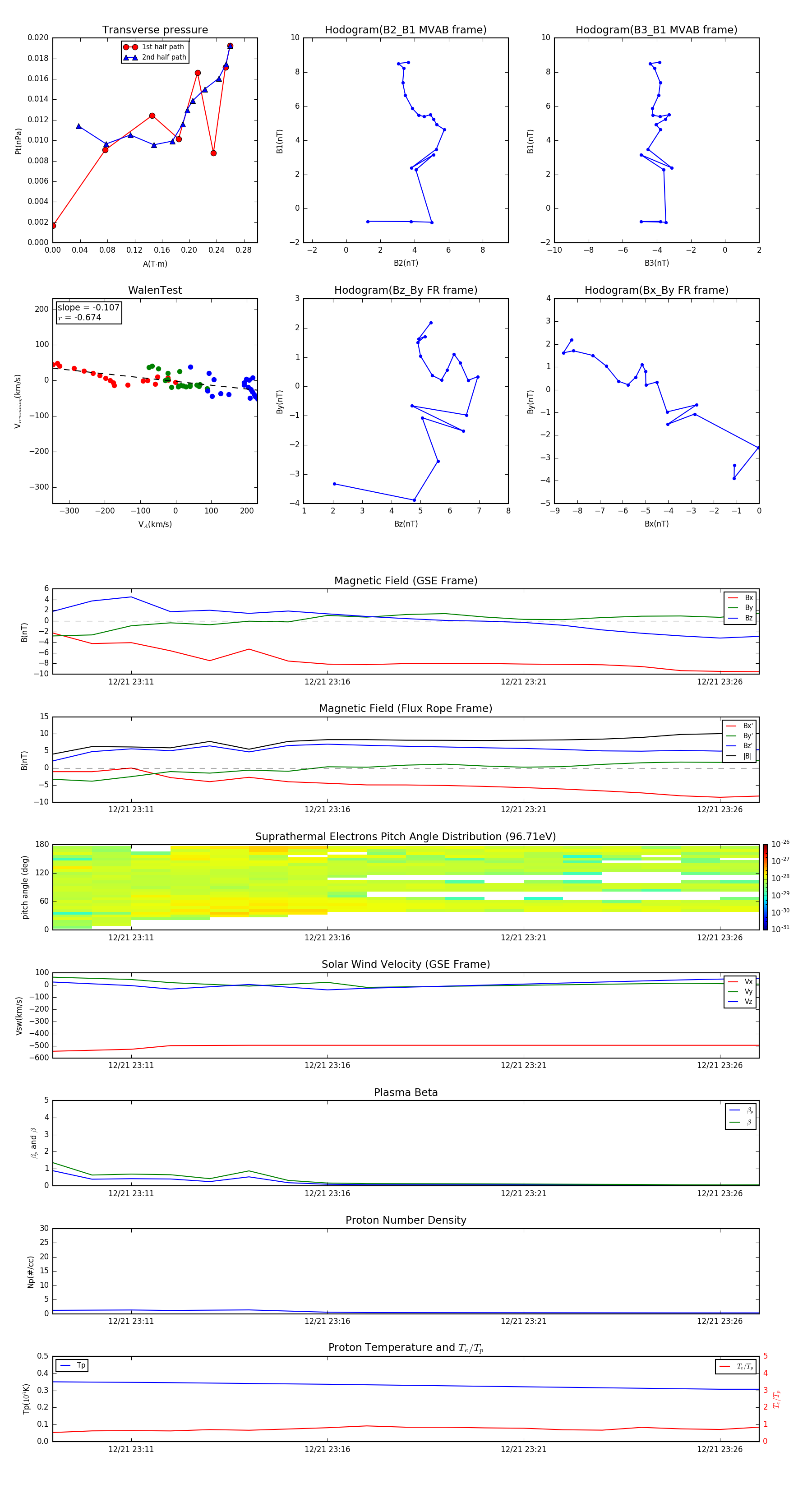812x1489 pixels.
Task: Click the Proton Temperature and Te/Tp title
Action: click(x=406, y=1348)
